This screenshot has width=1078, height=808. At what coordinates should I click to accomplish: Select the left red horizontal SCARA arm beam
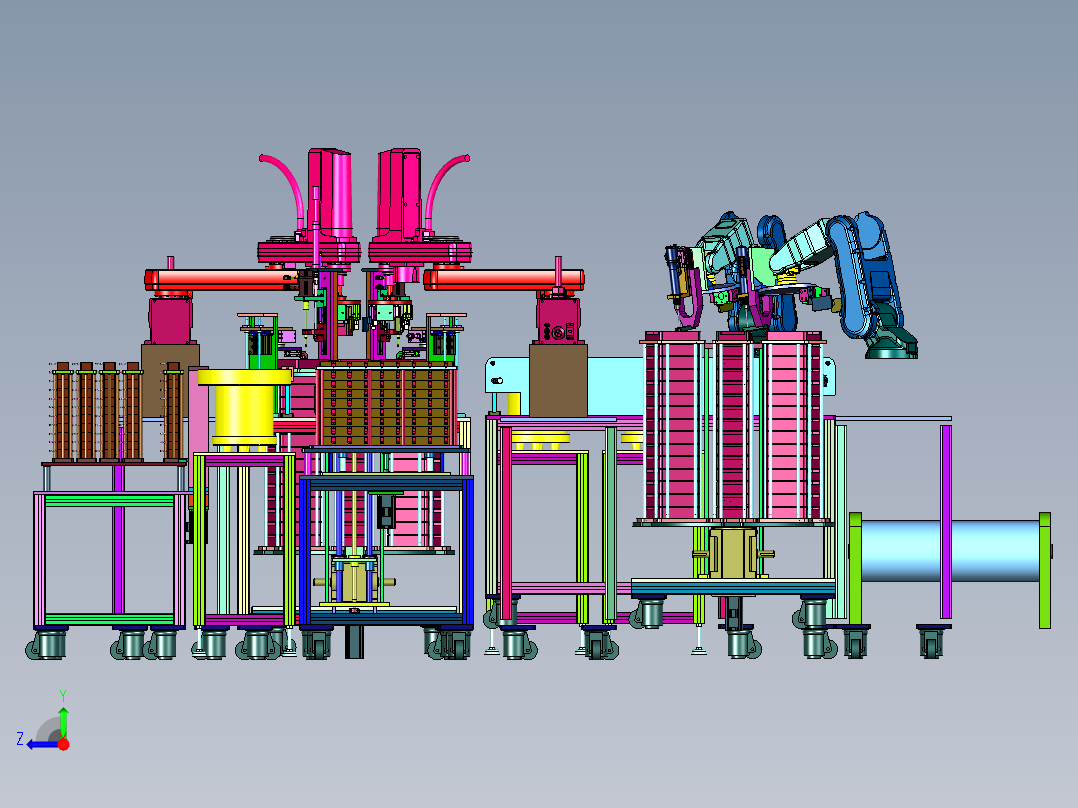[x=220, y=279]
